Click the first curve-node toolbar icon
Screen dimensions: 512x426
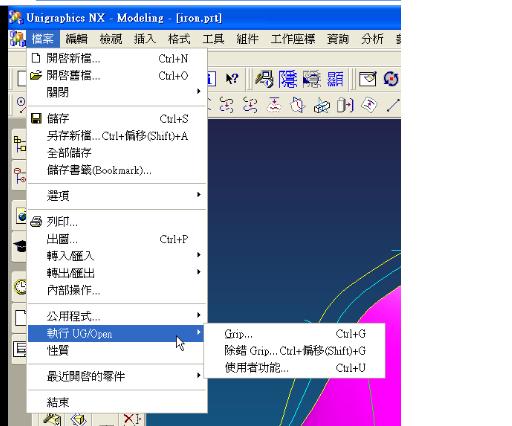coord(227,106)
